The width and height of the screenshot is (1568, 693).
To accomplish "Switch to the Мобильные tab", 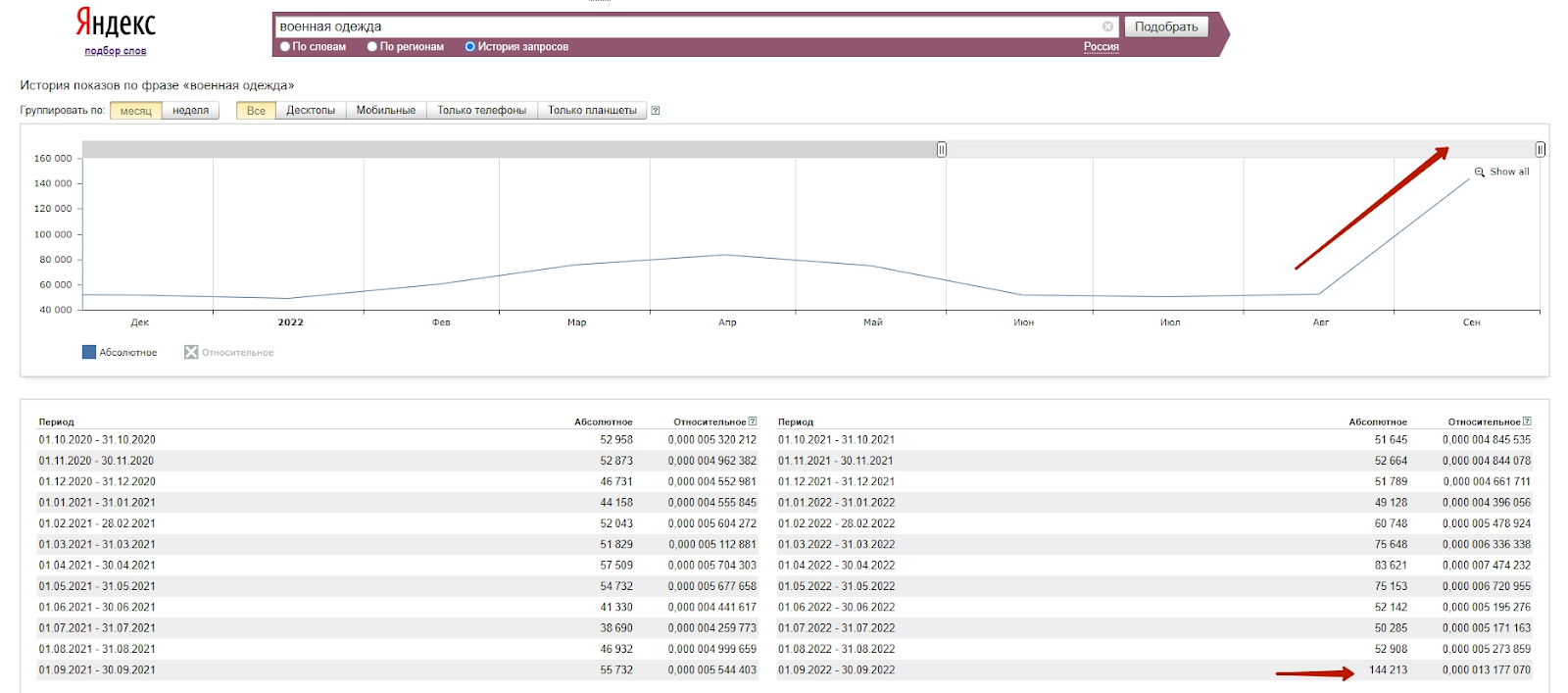I will tap(385, 111).
